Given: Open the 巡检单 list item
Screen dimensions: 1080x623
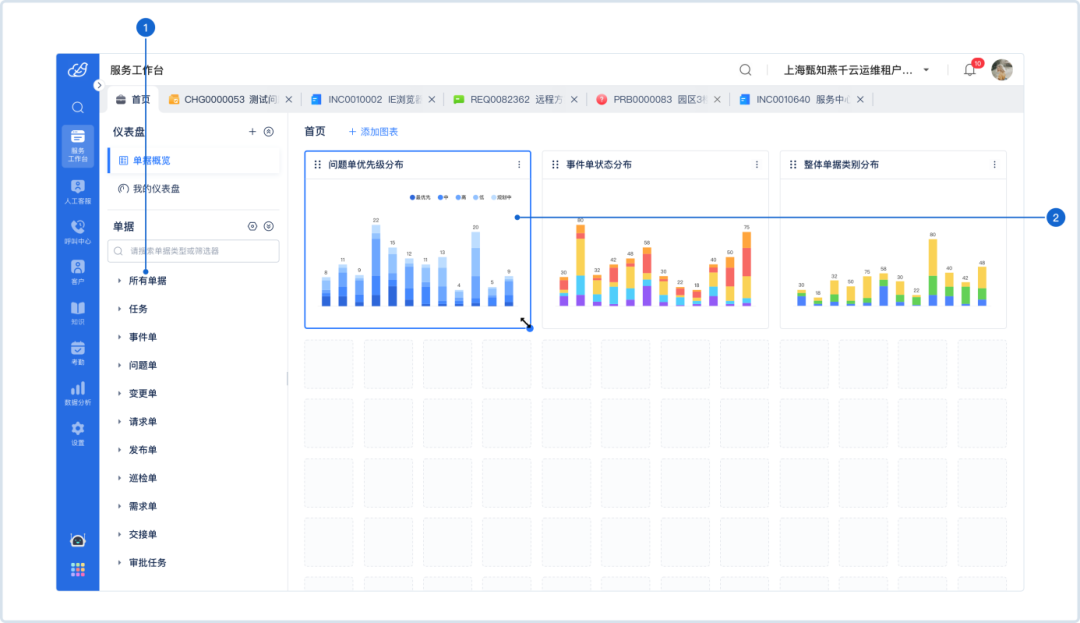Looking at the screenshot, I should (143, 478).
